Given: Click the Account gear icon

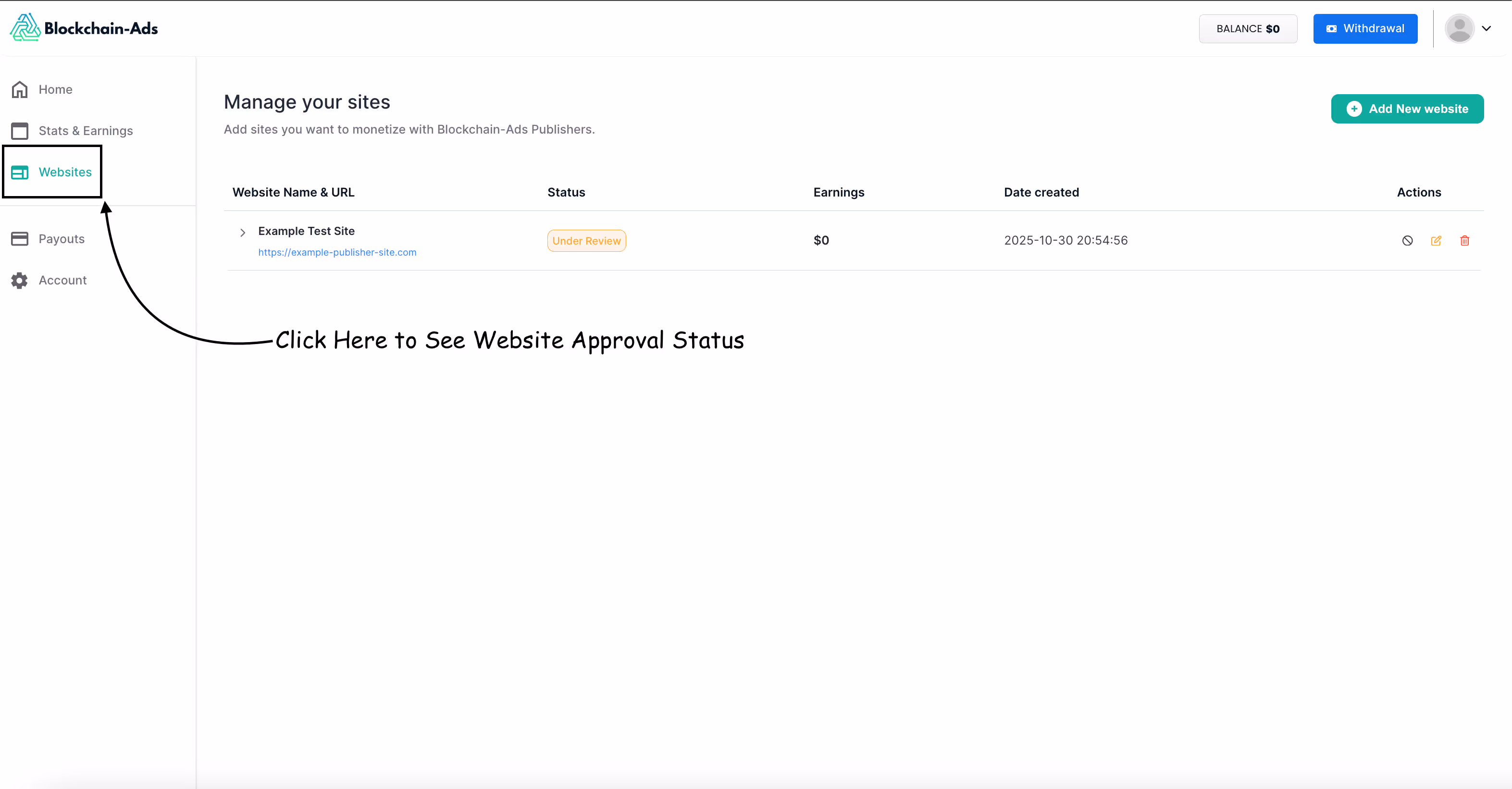Looking at the screenshot, I should point(19,280).
